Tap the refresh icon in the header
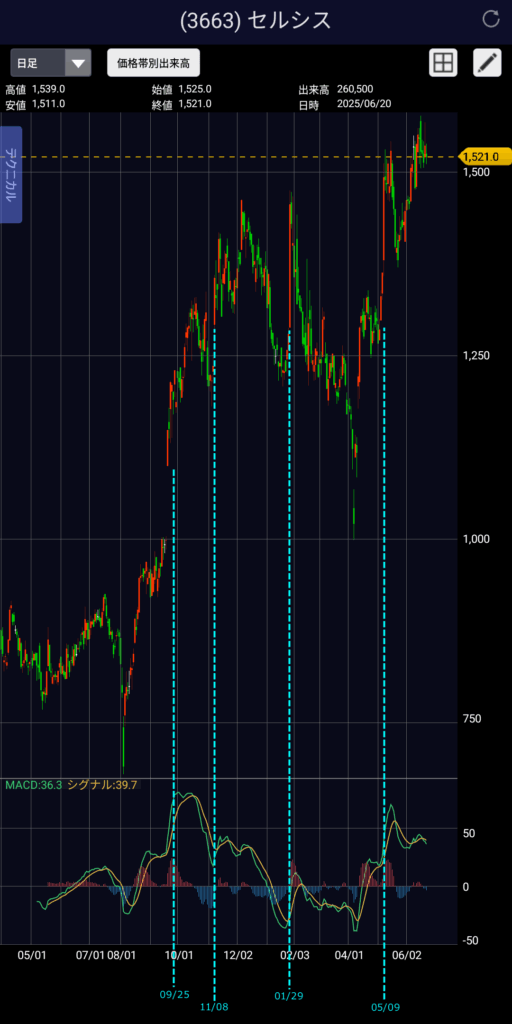Image resolution: width=512 pixels, height=1024 pixels. click(x=490, y=19)
